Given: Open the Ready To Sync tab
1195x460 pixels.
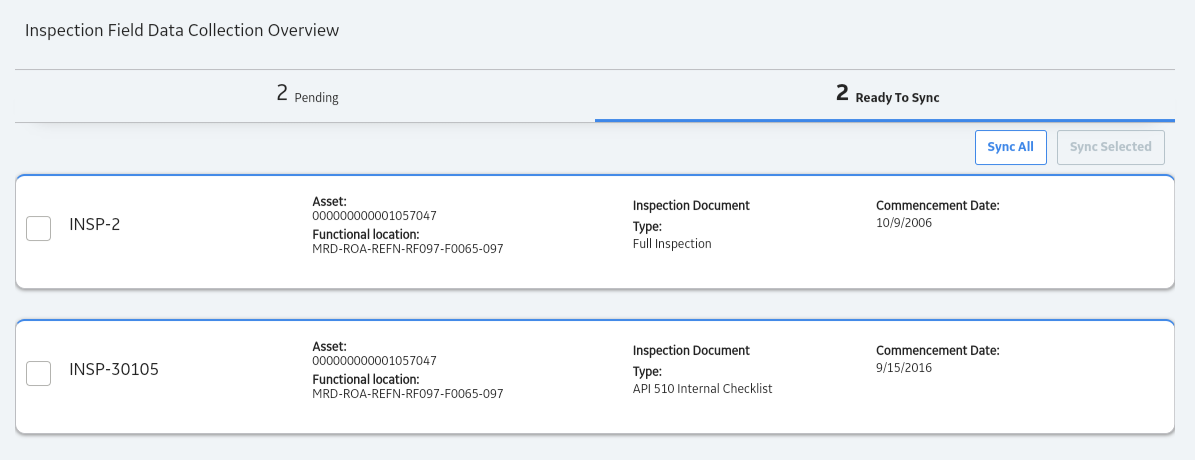Looking at the screenshot, I should pyautogui.click(x=885, y=95).
